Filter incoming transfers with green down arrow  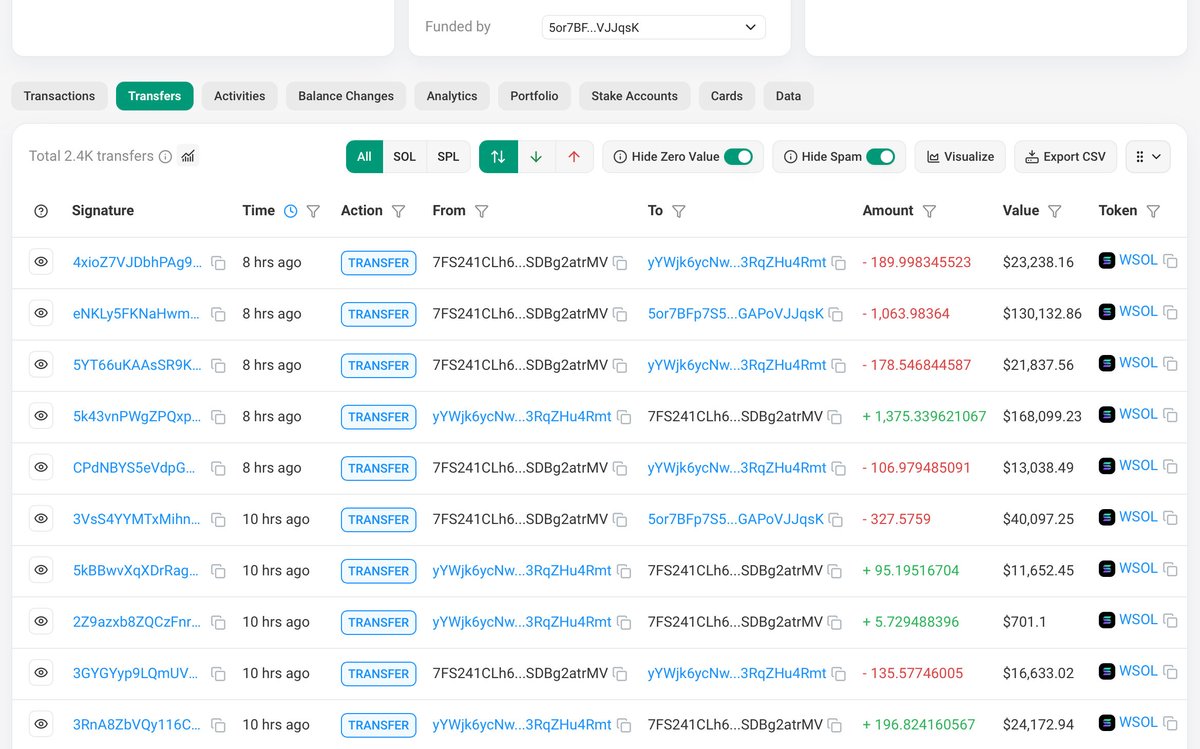(x=536, y=156)
